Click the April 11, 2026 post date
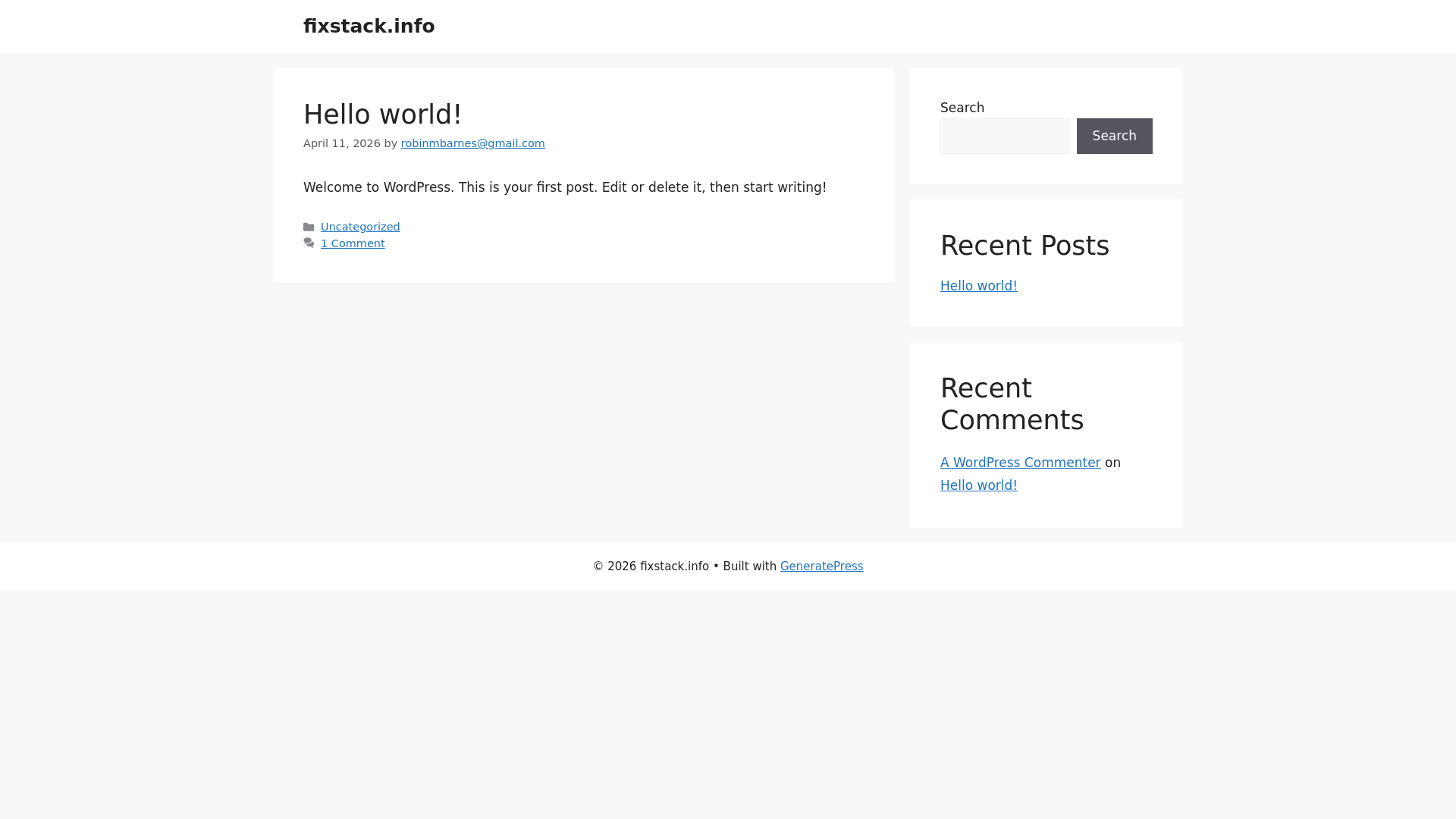Screen dimensions: 1456x819 (x=342, y=143)
